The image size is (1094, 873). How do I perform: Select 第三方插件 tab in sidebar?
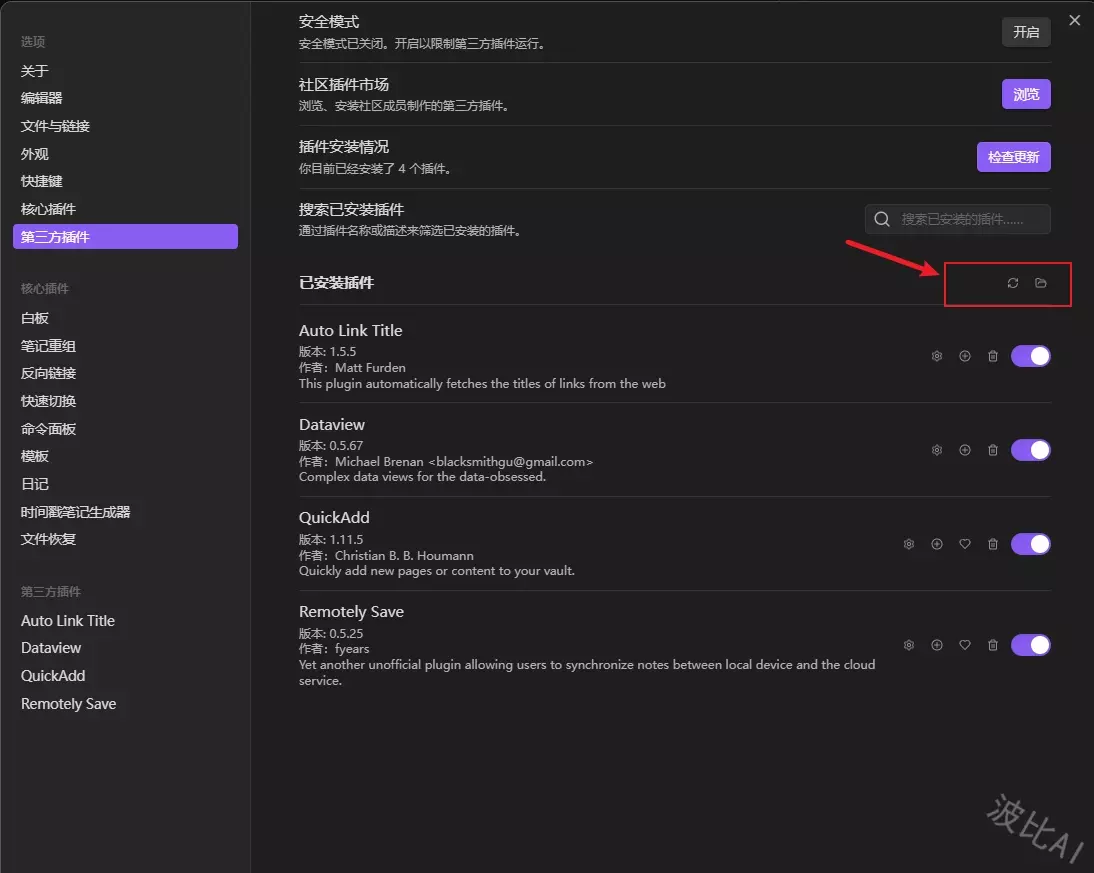126,237
